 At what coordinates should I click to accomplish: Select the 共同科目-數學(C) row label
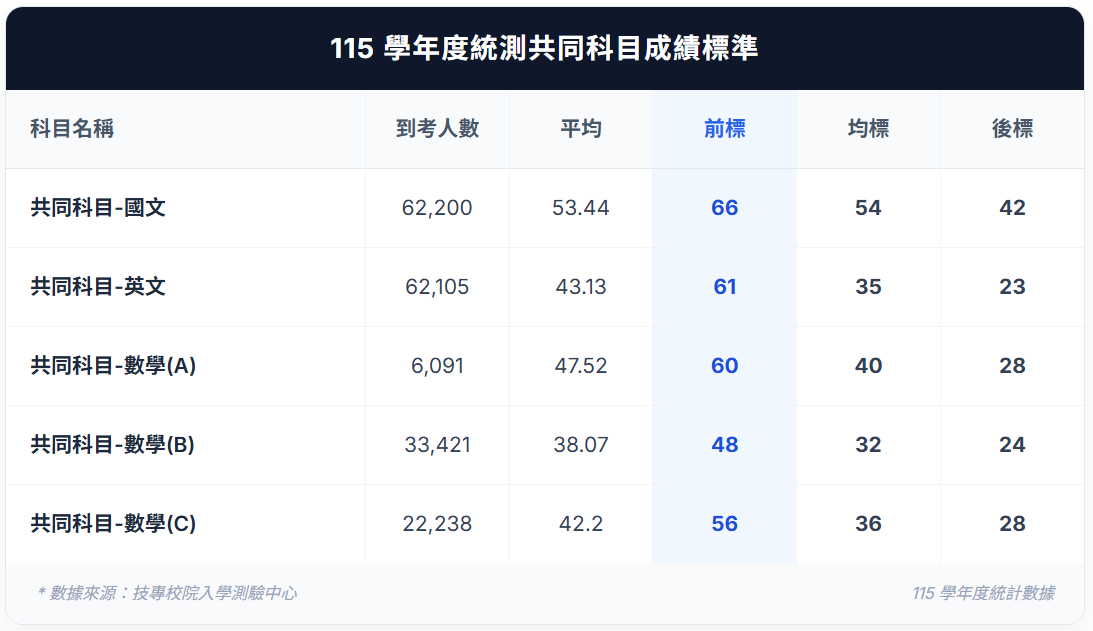tap(113, 524)
